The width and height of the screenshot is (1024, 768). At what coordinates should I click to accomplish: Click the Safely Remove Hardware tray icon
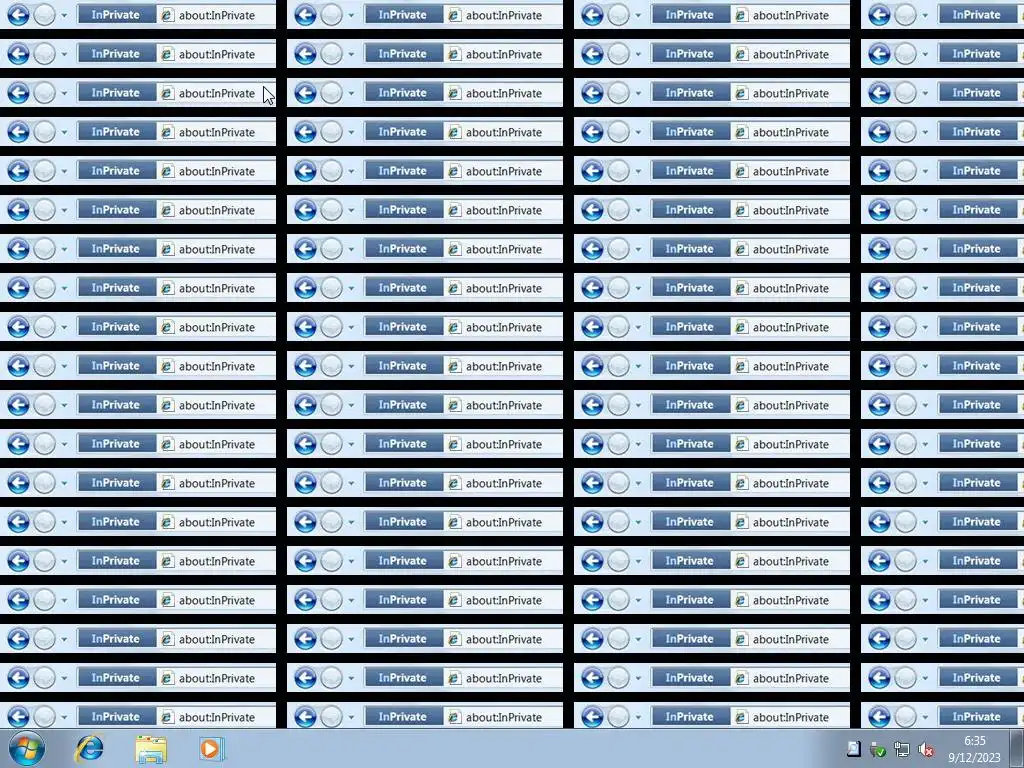click(x=878, y=750)
